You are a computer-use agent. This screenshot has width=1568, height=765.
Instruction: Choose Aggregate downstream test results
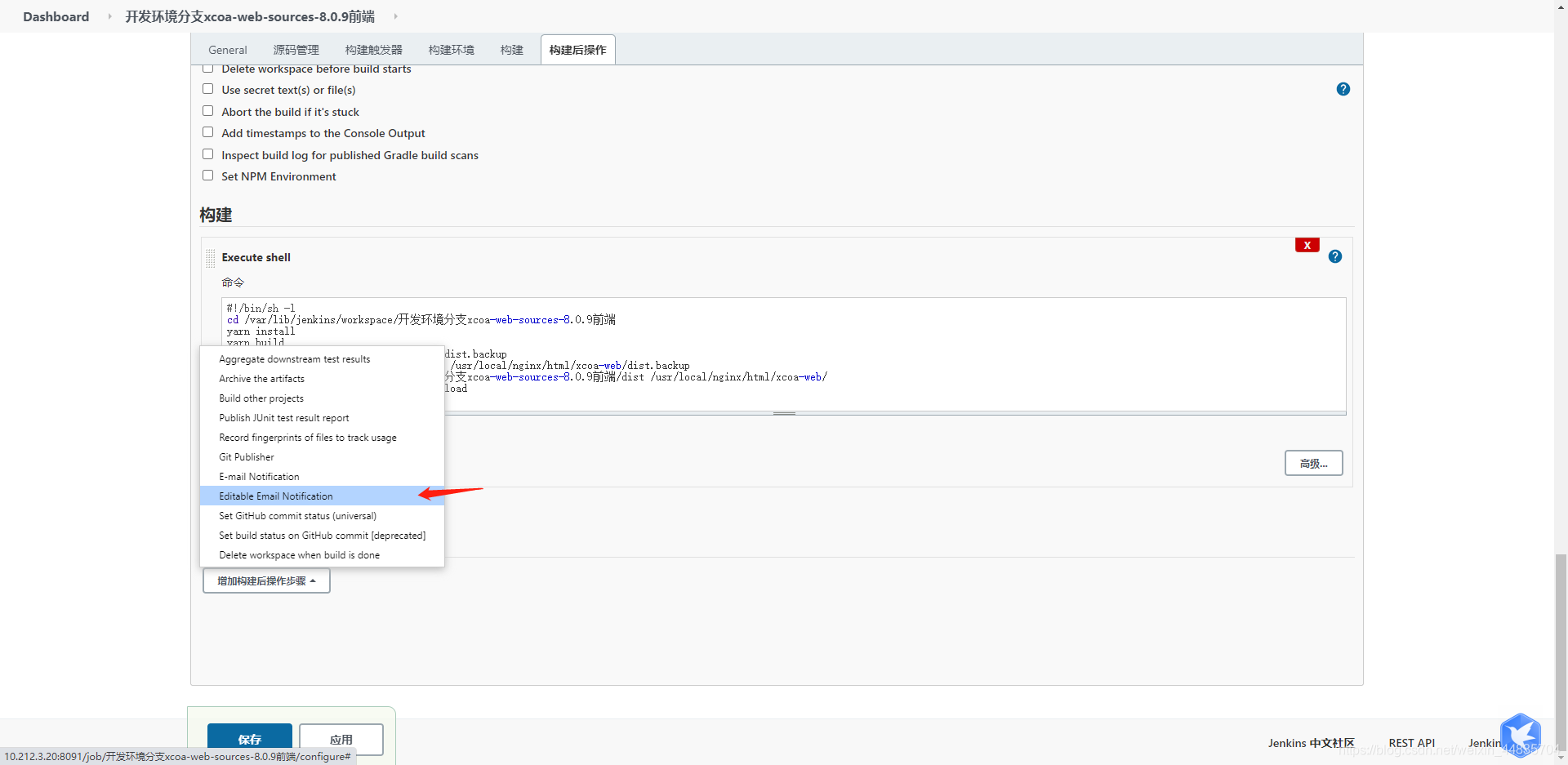pyautogui.click(x=322, y=359)
